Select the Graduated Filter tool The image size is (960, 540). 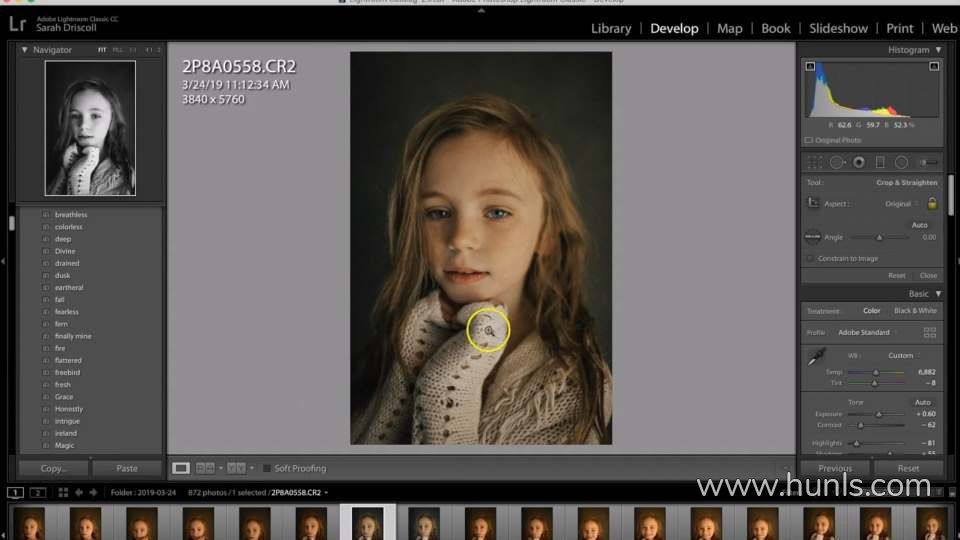coord(880,162)
